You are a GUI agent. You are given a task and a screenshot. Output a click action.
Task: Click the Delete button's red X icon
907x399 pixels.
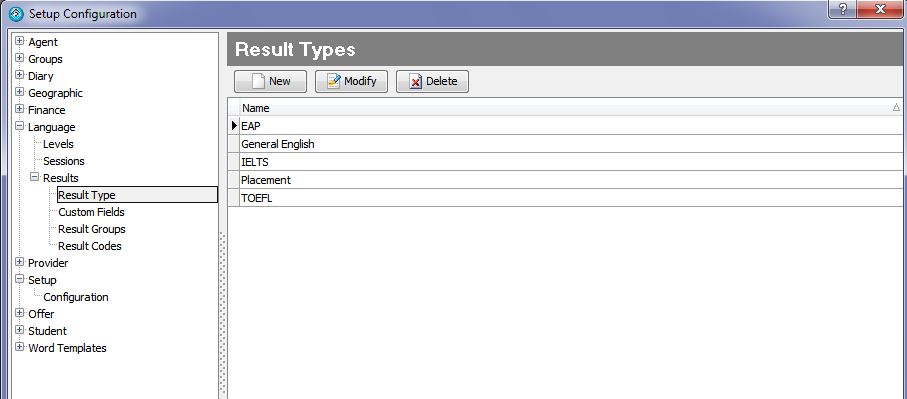click(x=415, y=82)
